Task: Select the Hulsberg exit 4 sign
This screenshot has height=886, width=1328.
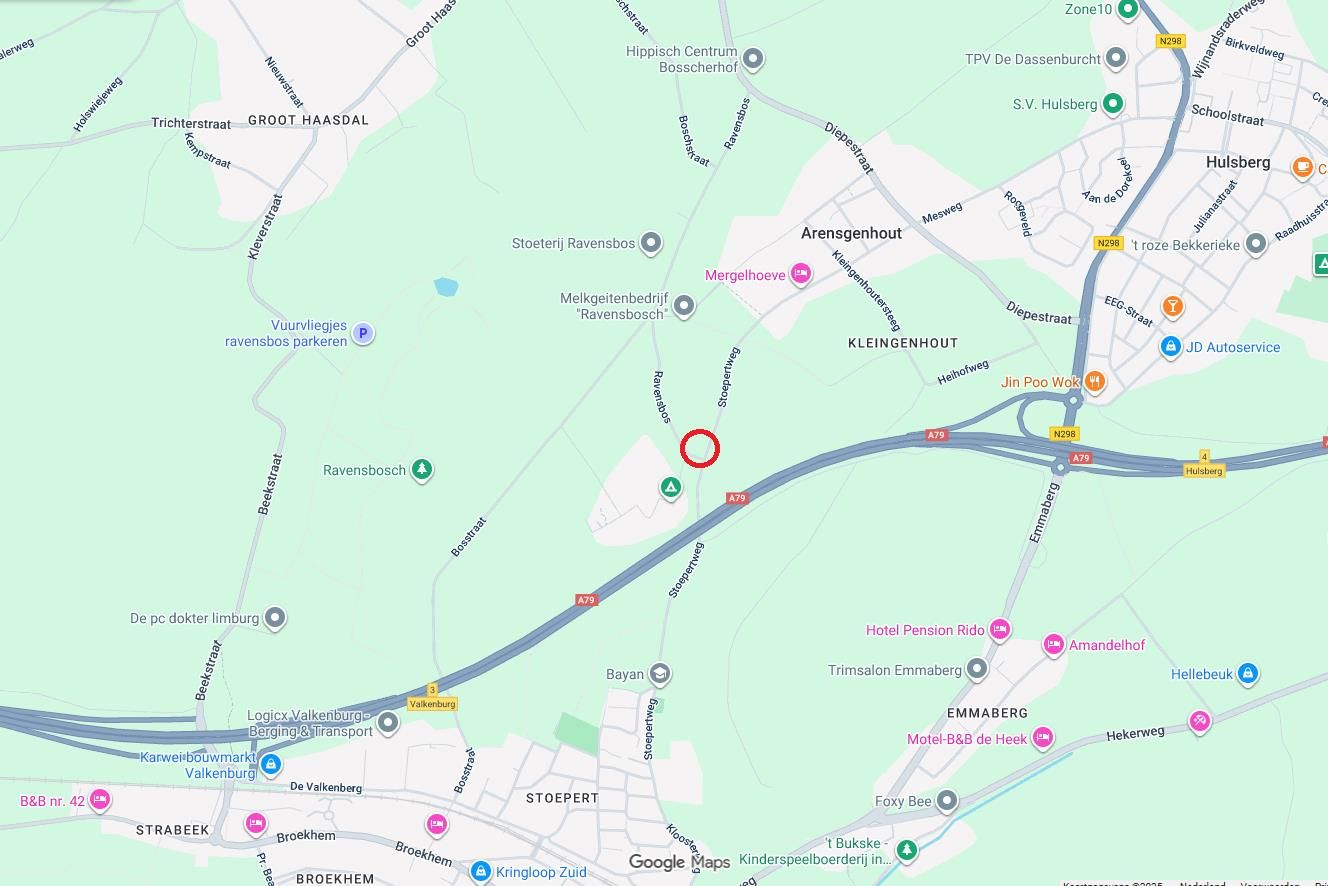Action: [1204, 464]
